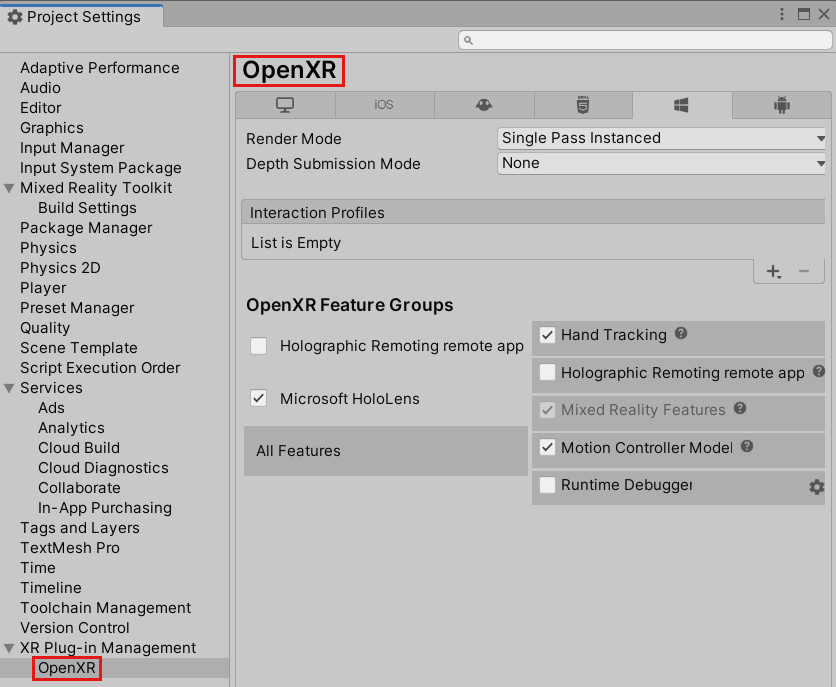
Task: Open help for Holographic Remoting feature
Action: (x=818, y=371)
